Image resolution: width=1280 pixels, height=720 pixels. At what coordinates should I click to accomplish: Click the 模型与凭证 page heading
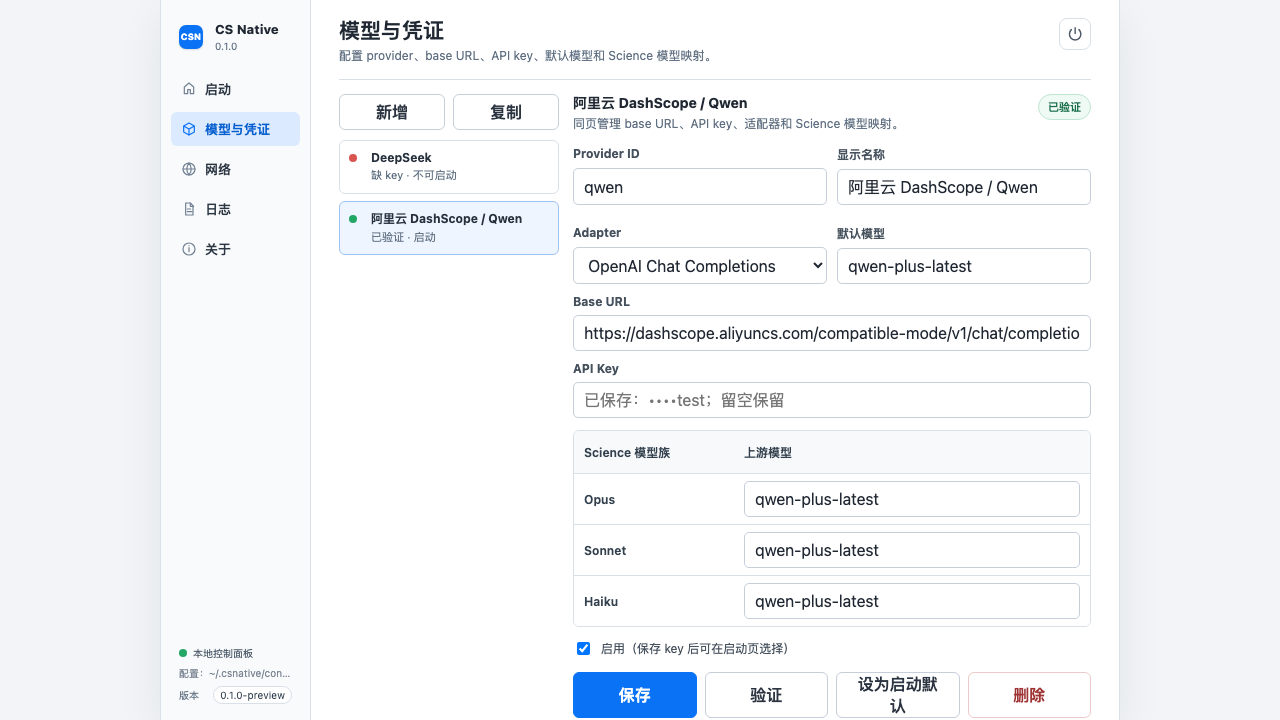click(392, 30)
